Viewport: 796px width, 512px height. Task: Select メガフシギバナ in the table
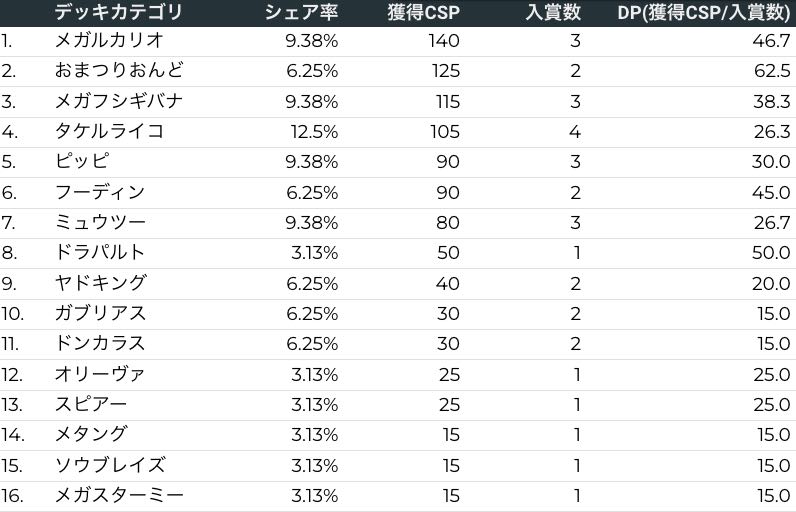tap(119, 101)
